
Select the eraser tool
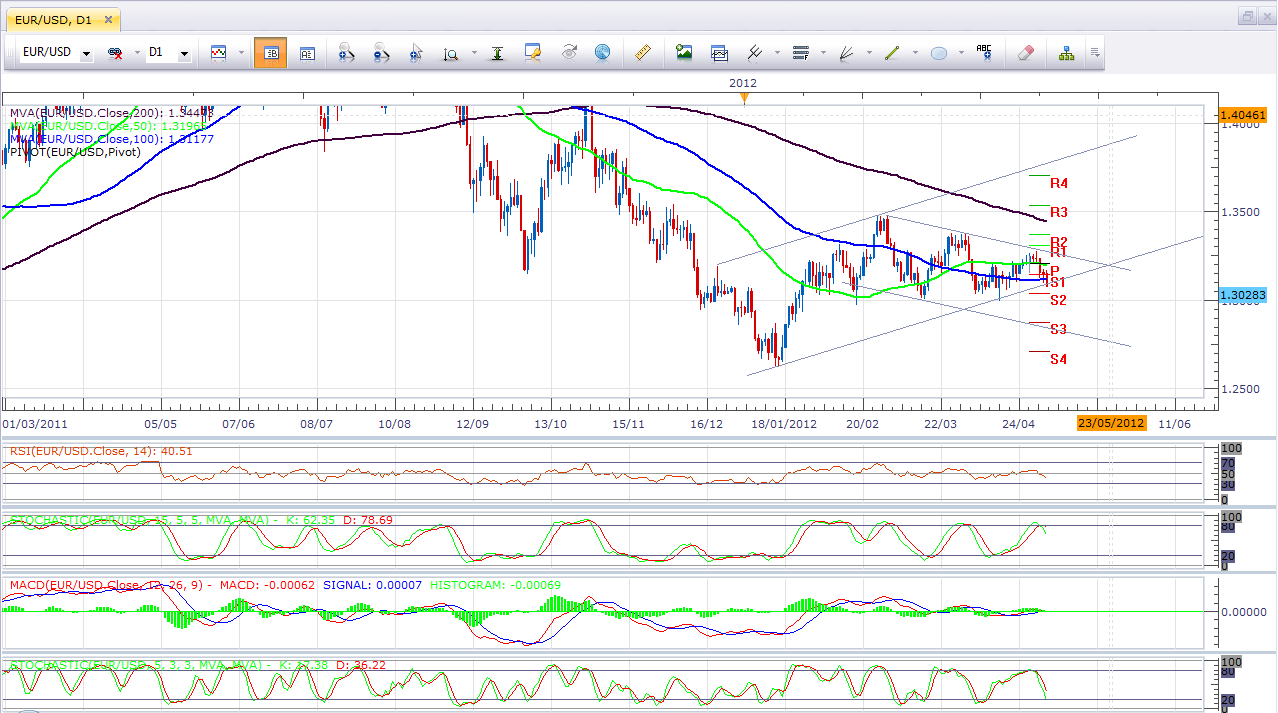[x=1024, y=53]
